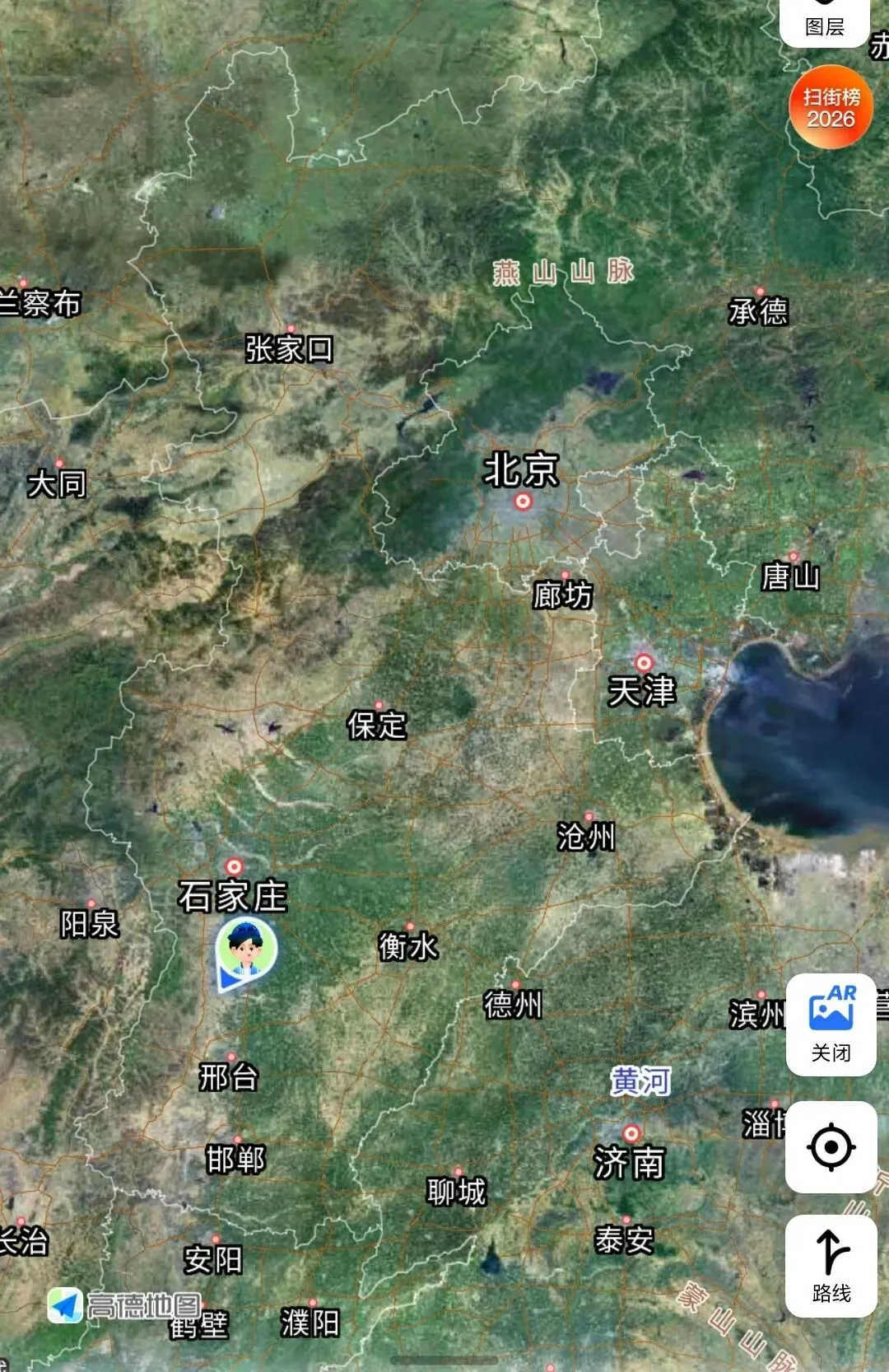Select the 张家口 city label
The width and height of the screenshot is (889, 1372).
[289, 348]
